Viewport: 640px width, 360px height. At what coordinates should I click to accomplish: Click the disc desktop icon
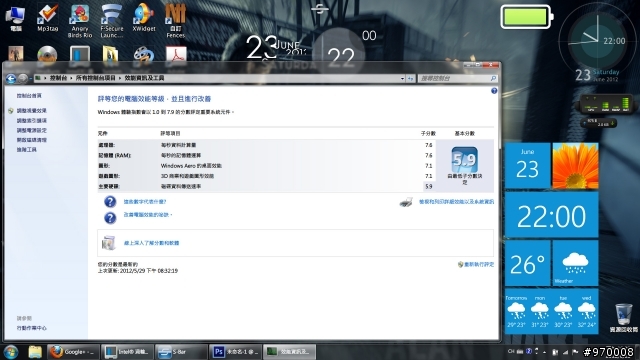[47, 54]
